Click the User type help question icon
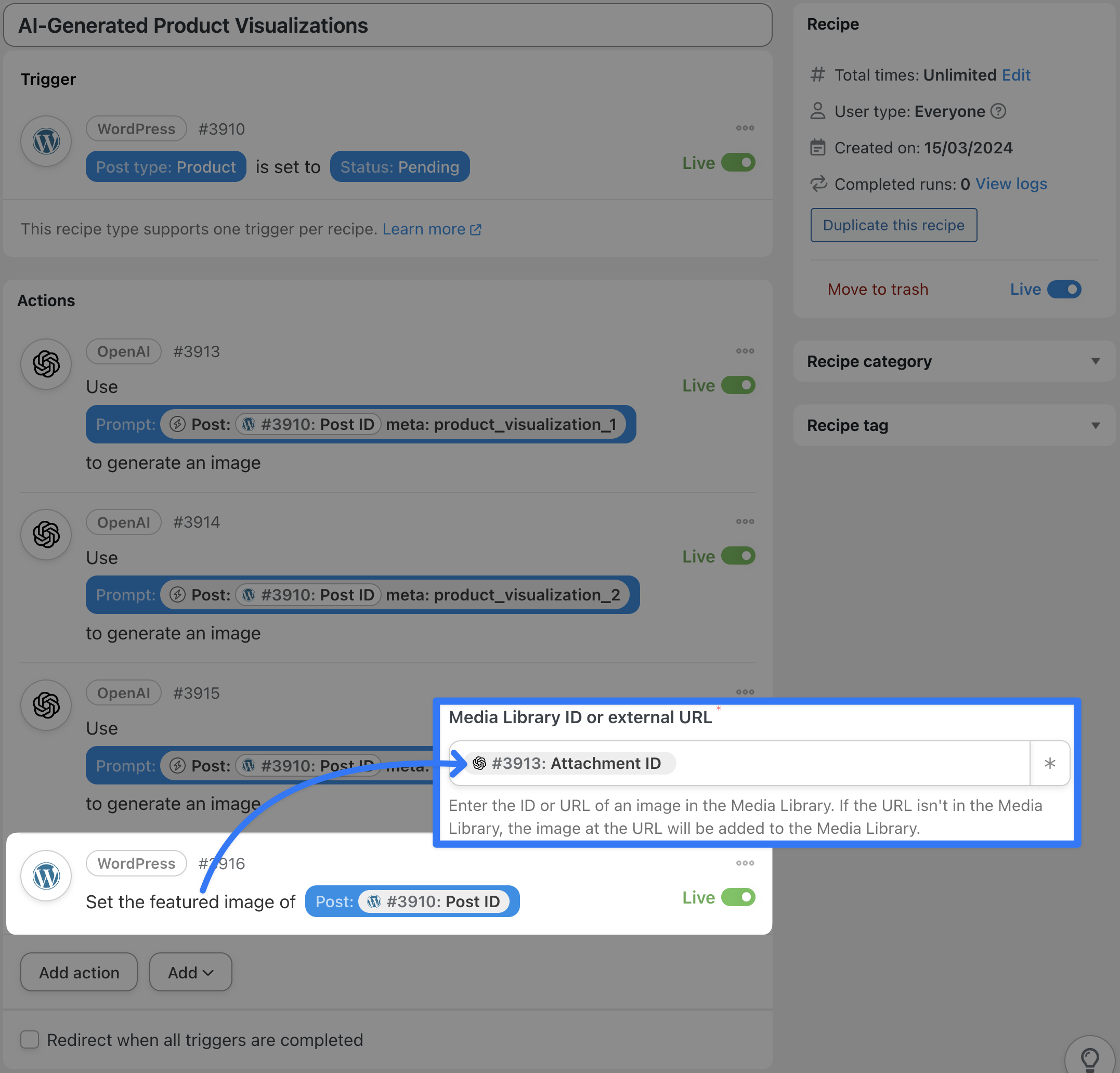Image resolution: width=1120 pixels, height=1073 pixels. [998, 111]
